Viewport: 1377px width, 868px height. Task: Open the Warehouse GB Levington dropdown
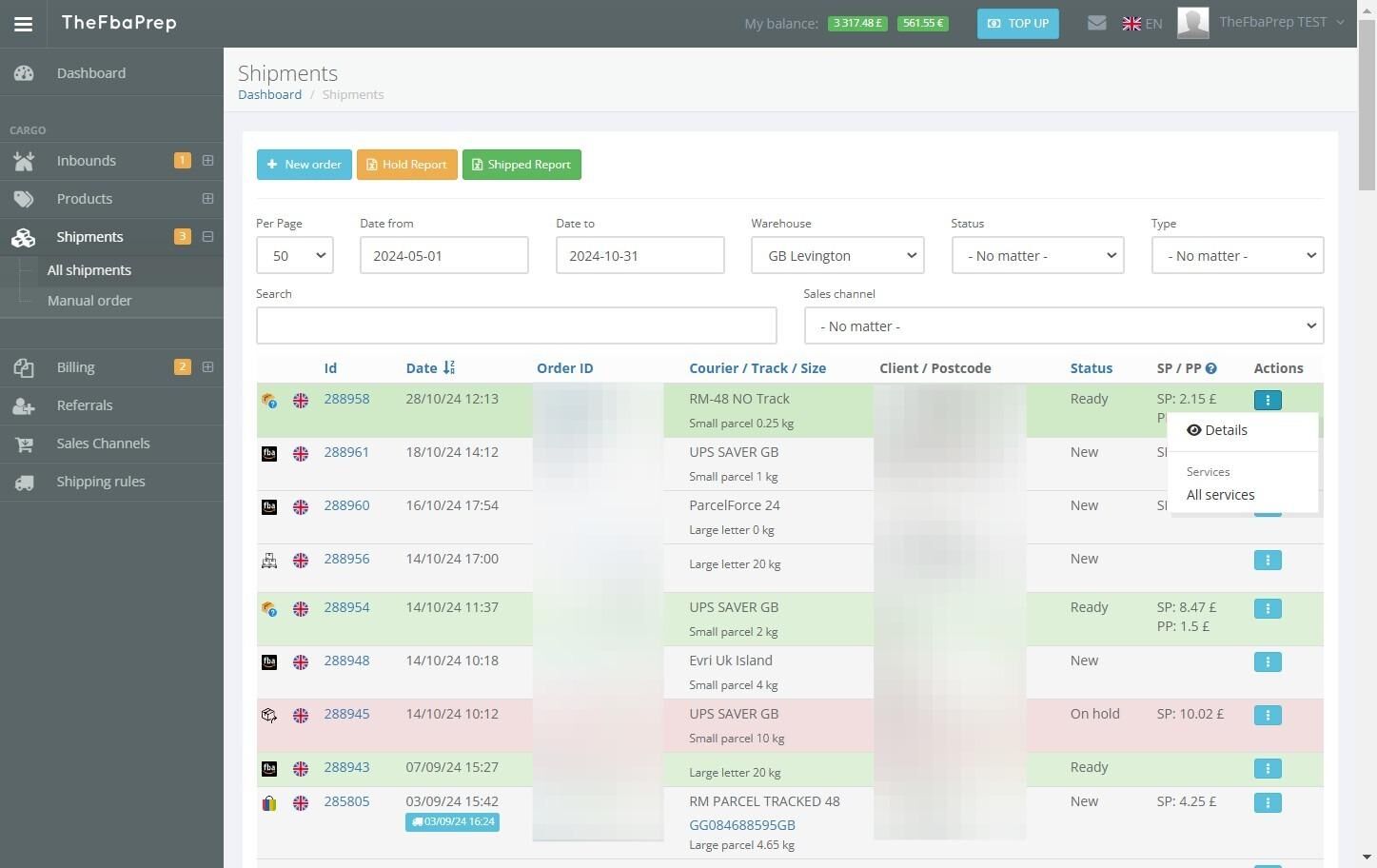coord(837,255)
